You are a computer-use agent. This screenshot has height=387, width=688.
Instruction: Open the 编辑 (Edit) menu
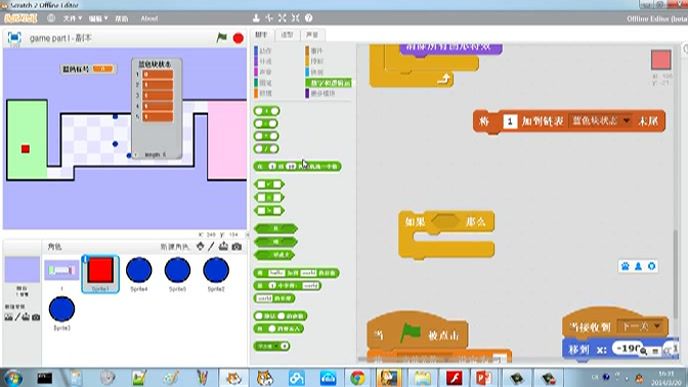(x=98, y=18)
